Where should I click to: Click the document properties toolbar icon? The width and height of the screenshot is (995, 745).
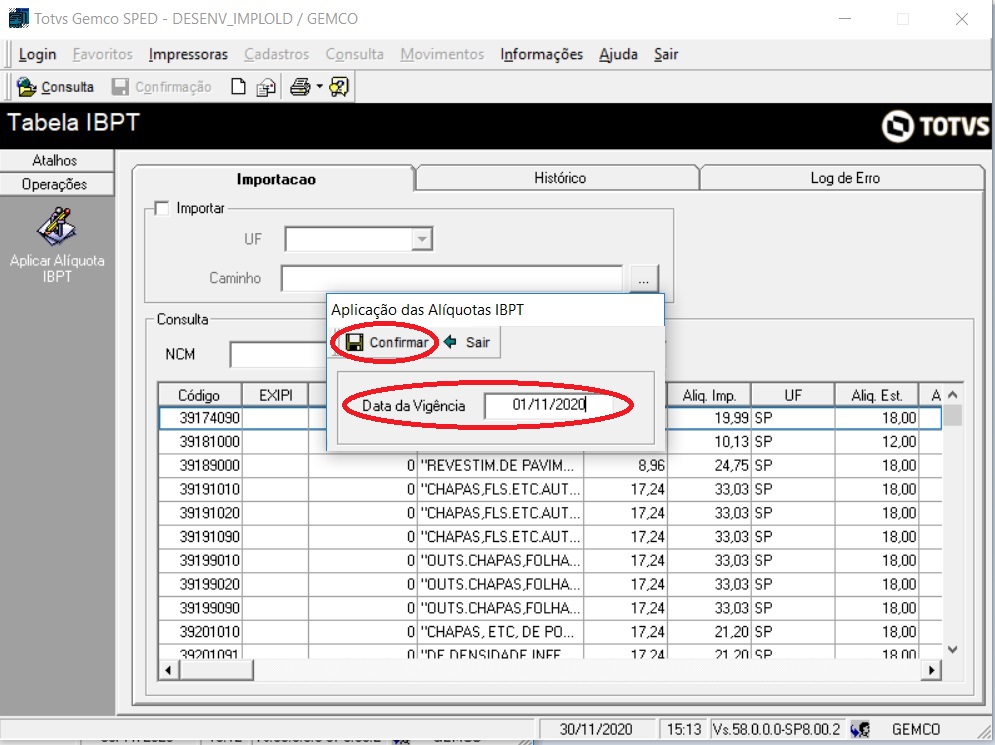(x=266, y=87)
